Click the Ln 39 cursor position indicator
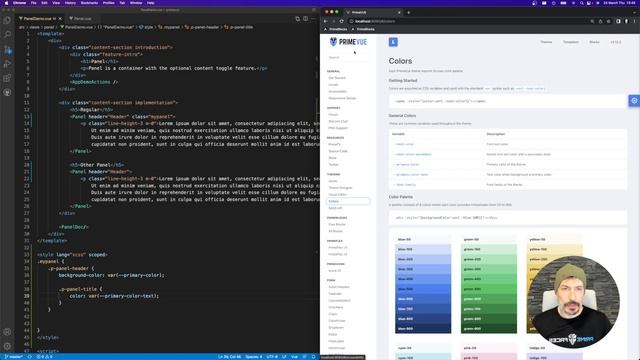640x360 pixels. (229, 357)
